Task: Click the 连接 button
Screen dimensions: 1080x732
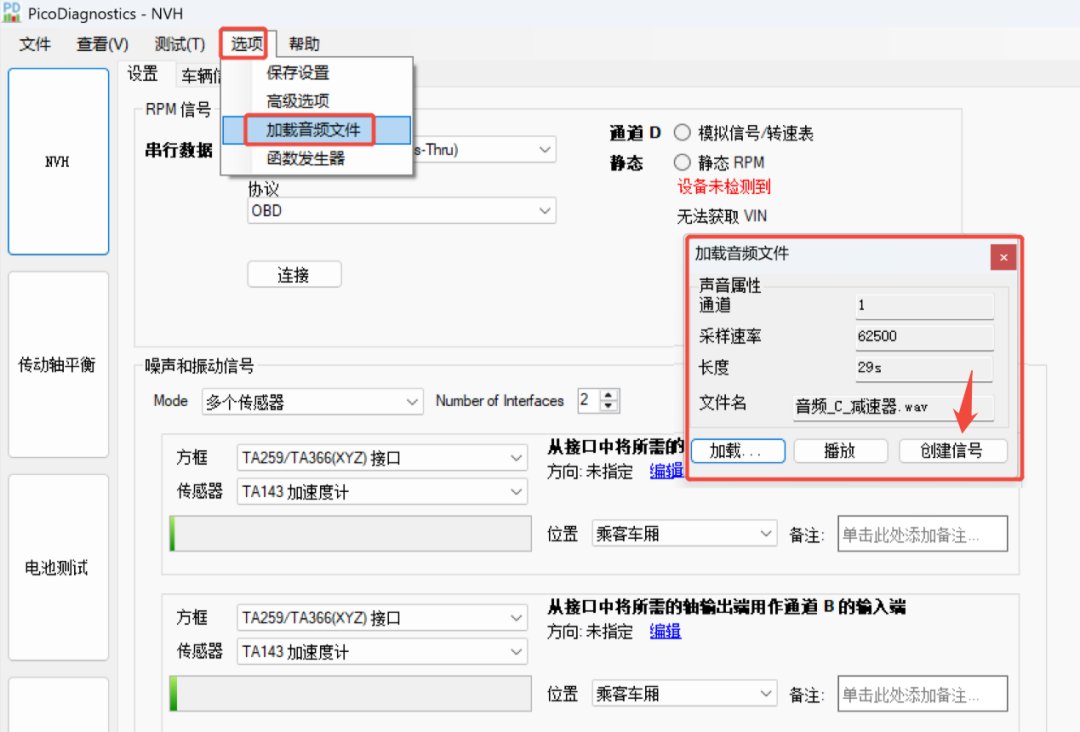Action: pyautogui.click(x=294, y=275)
